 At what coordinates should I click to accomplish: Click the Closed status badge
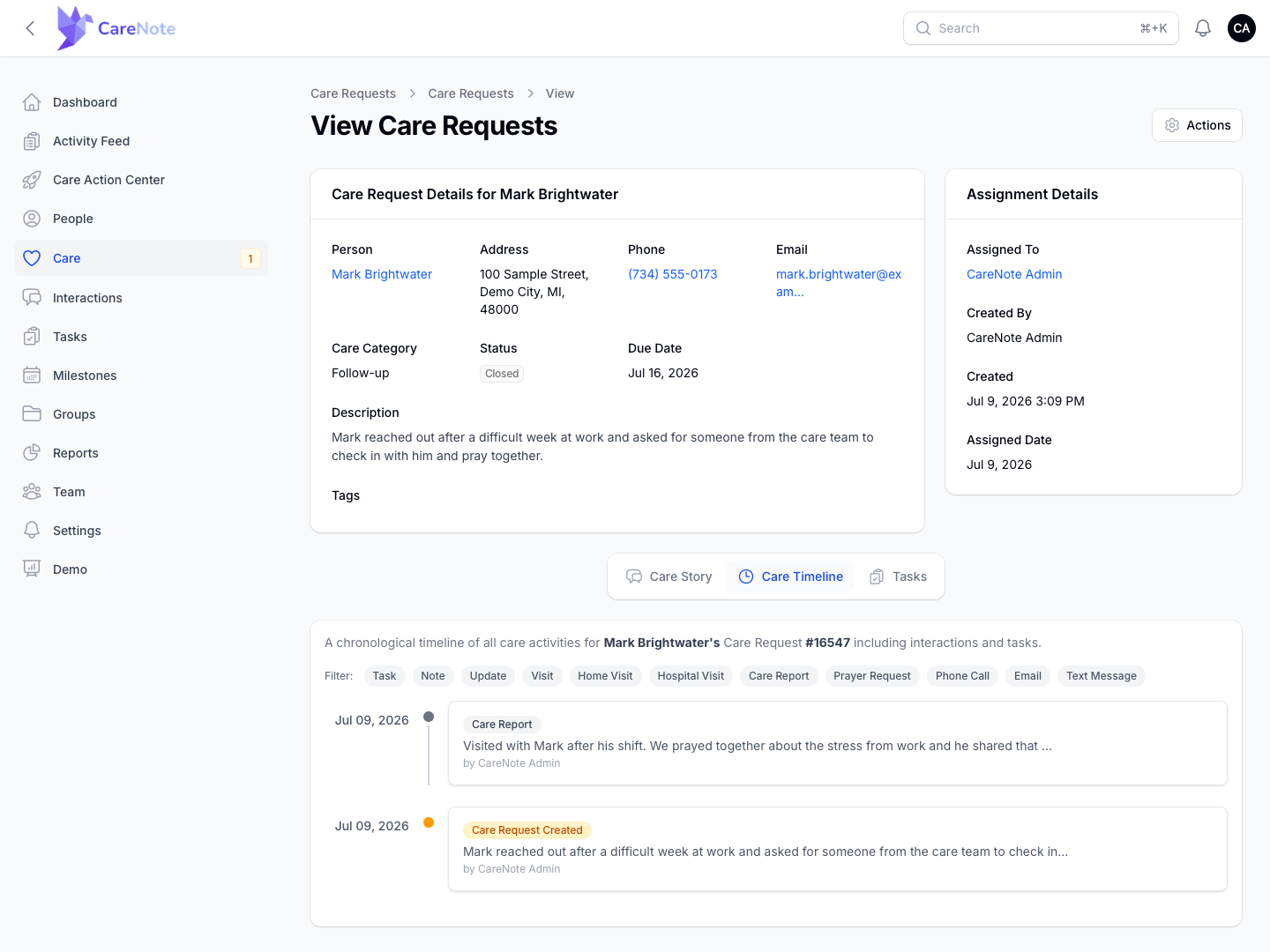pos(502,374)
